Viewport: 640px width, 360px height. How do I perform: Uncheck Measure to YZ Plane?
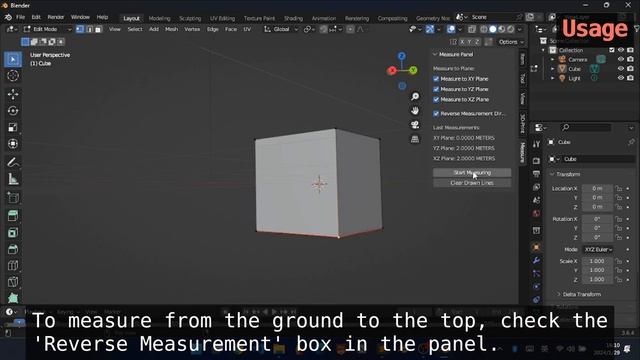(x=436, y=89)
